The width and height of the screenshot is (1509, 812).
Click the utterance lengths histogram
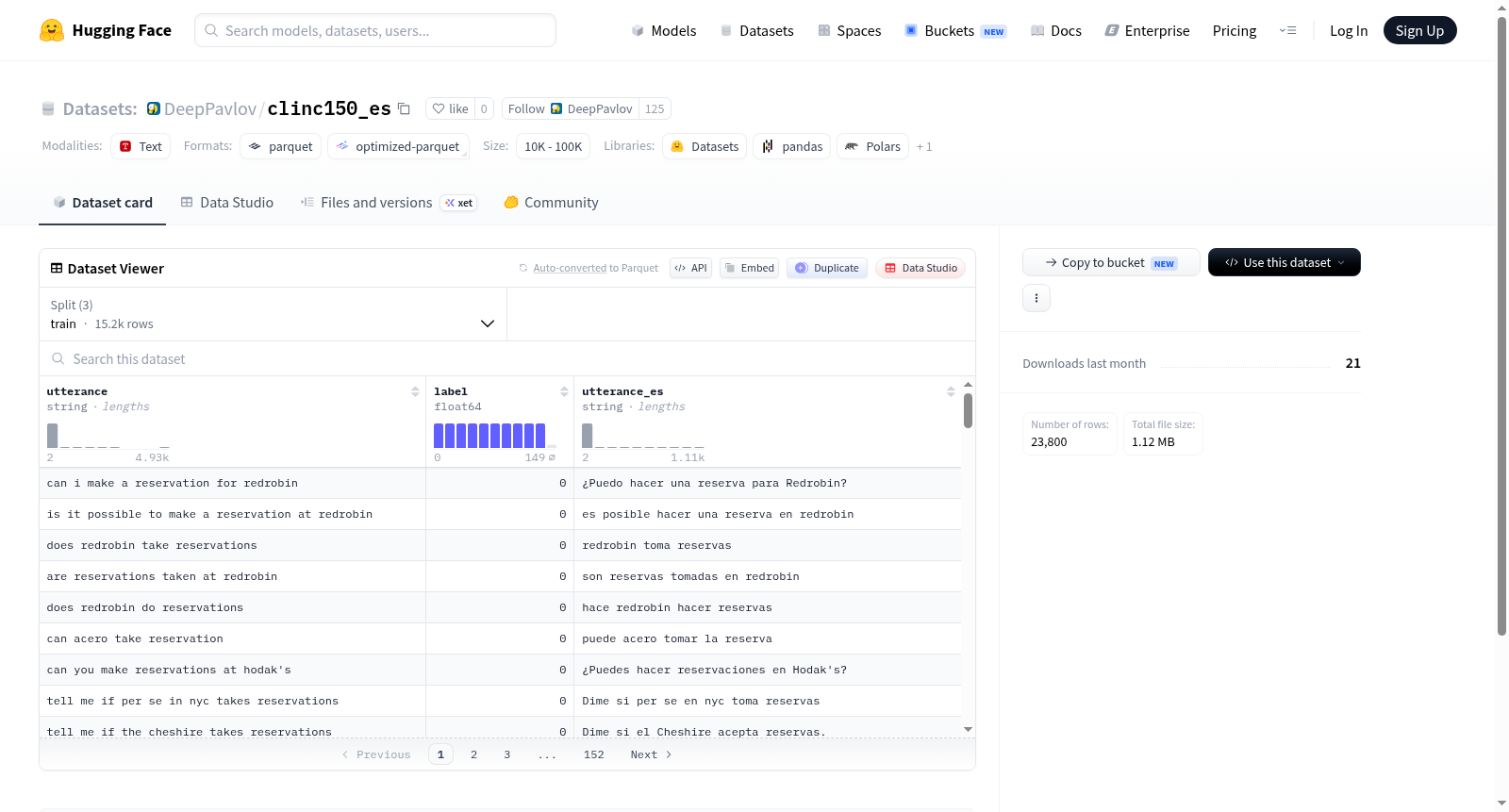coord(108,436)
